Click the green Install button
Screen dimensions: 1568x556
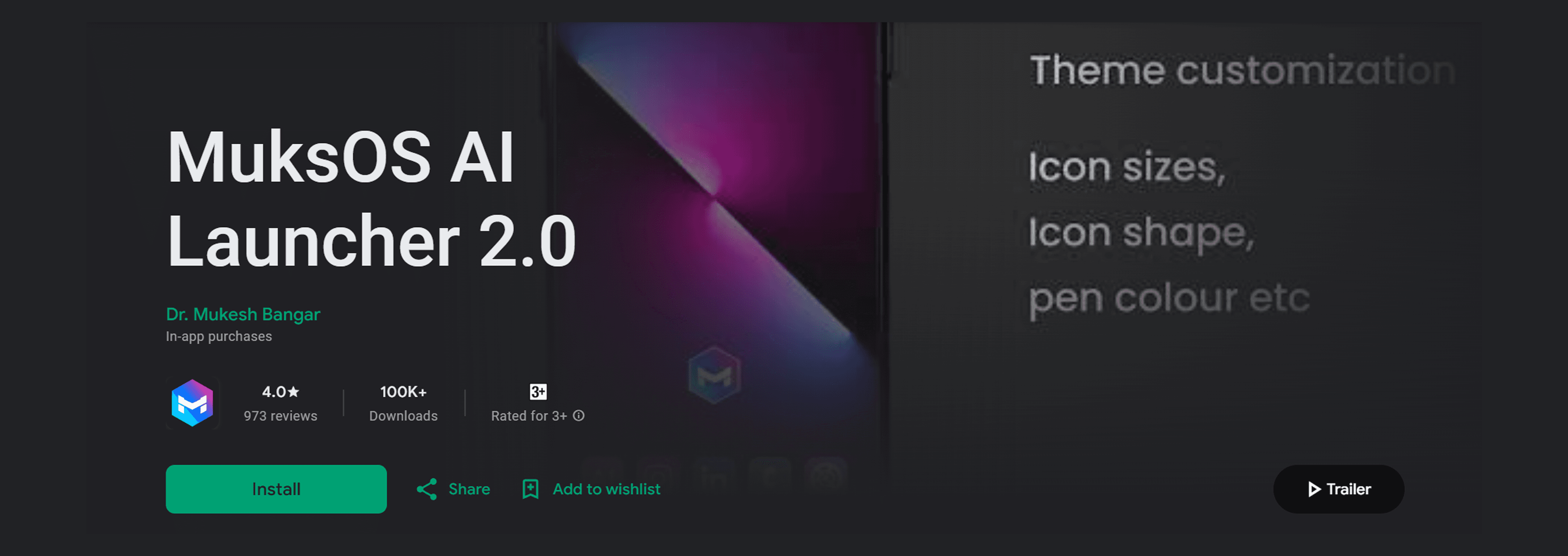tap(276, 489)
